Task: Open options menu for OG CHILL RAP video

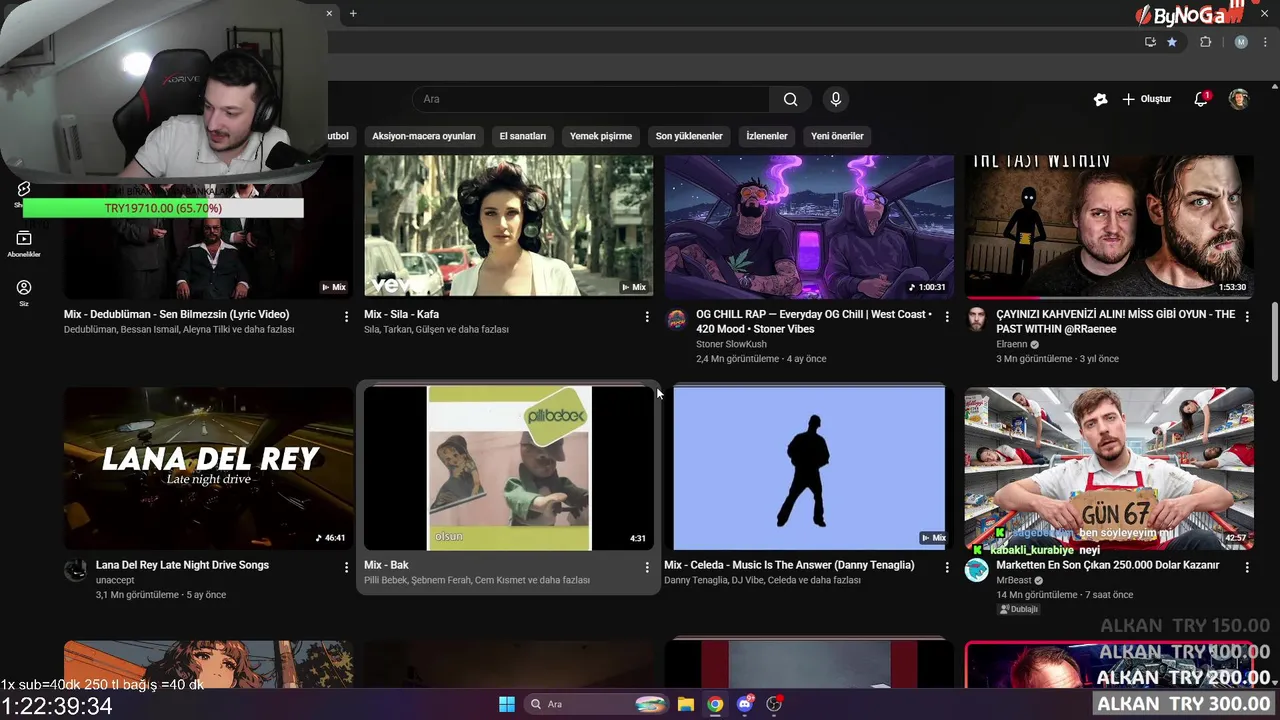Action: click(947, 316)
